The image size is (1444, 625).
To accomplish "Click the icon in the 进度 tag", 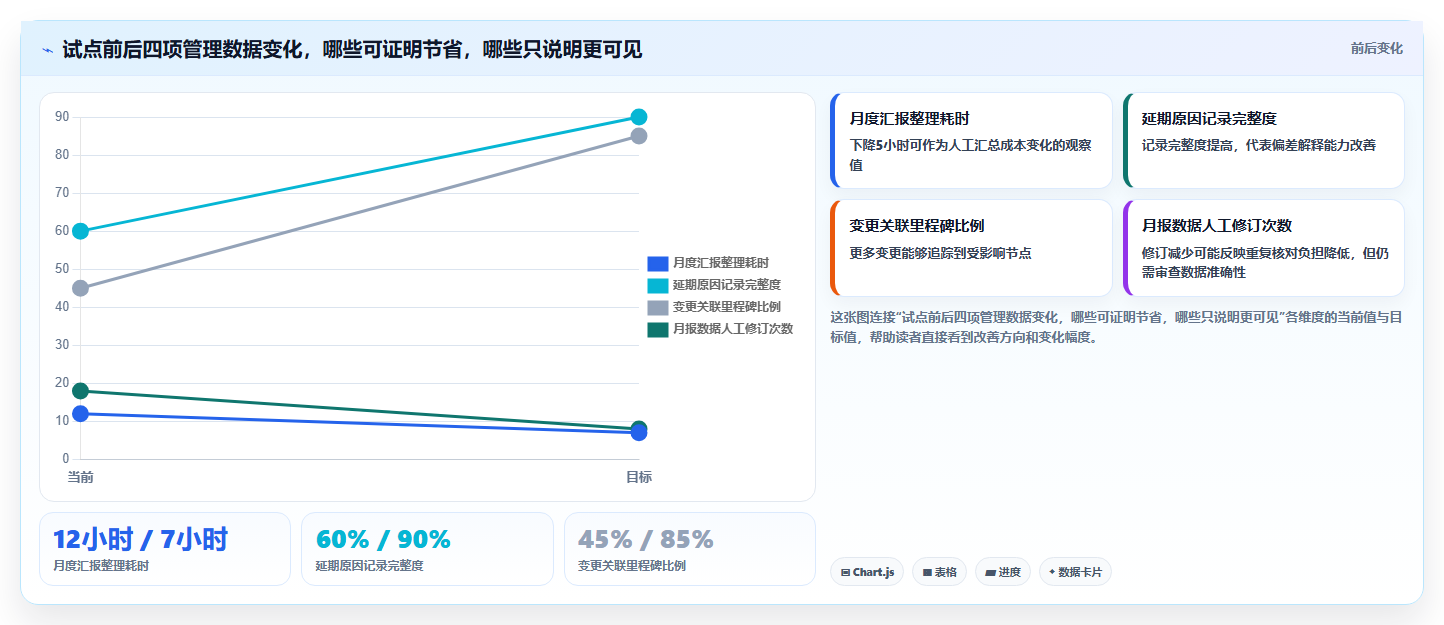I will coord(991,573).
